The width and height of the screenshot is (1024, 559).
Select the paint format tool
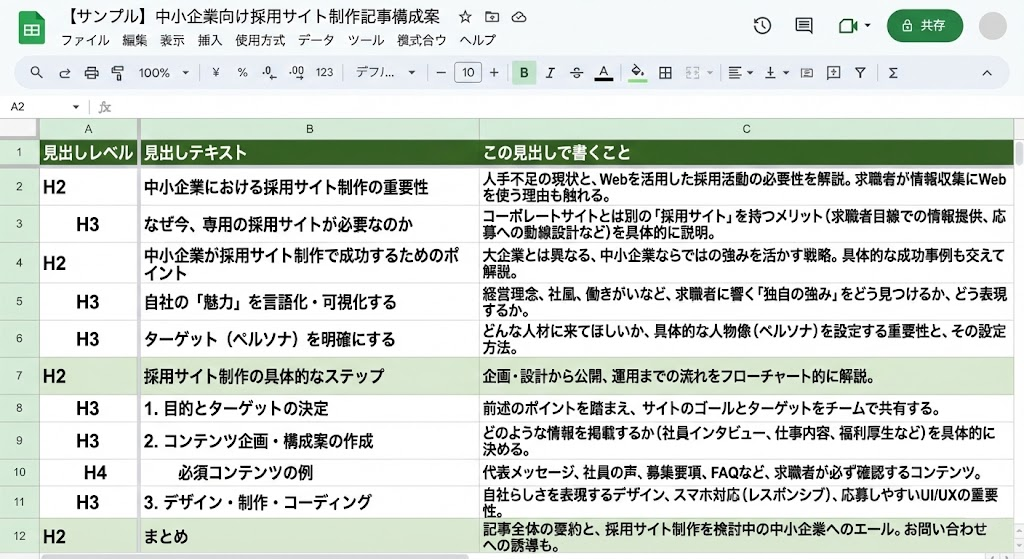point(117,73)
